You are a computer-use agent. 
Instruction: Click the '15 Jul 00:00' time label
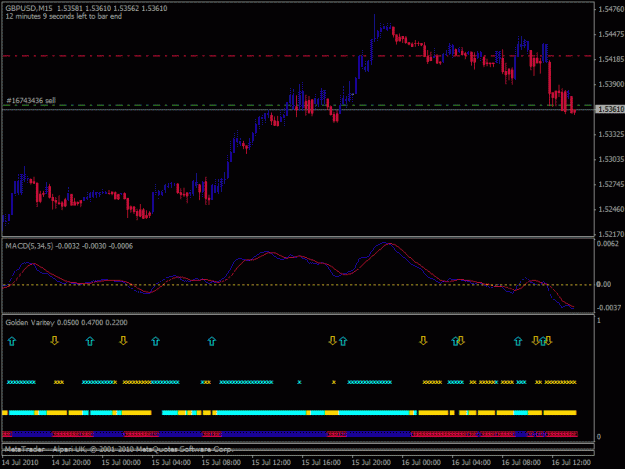[x=121, y=462]
